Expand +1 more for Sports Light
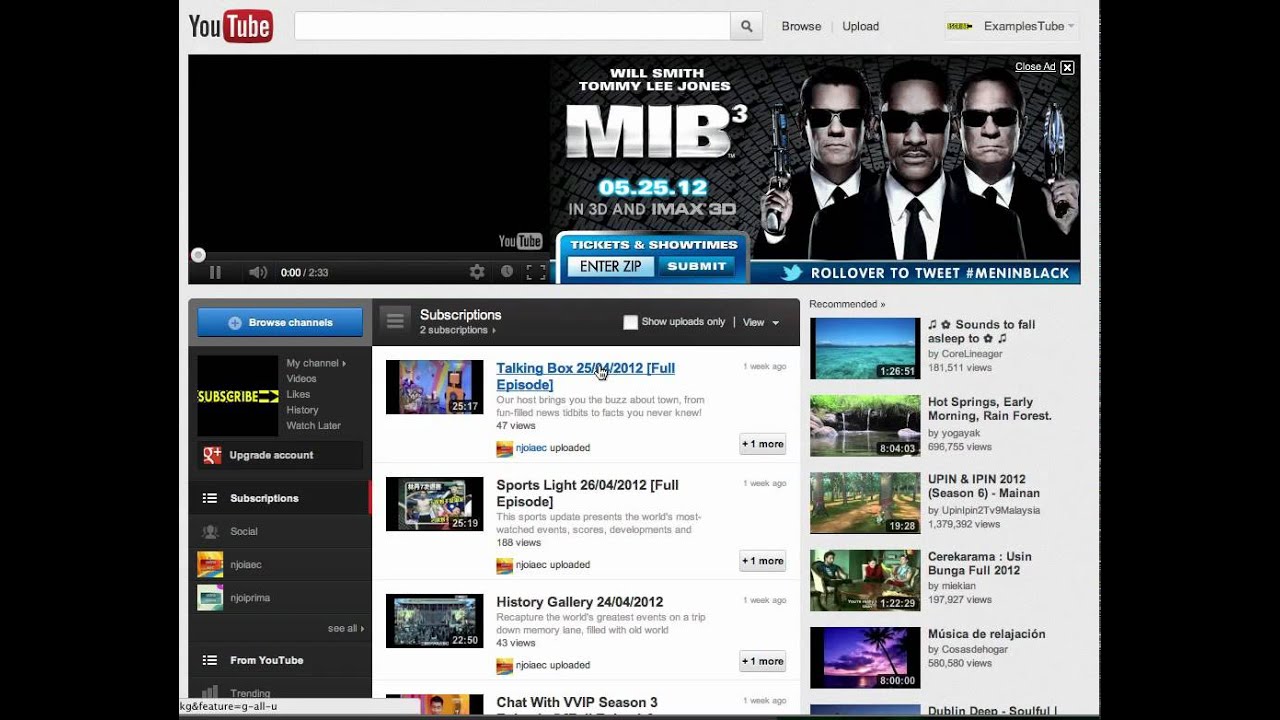This screenshot has width=1280, height=720. pyautogui.click(x=762, y=561)
